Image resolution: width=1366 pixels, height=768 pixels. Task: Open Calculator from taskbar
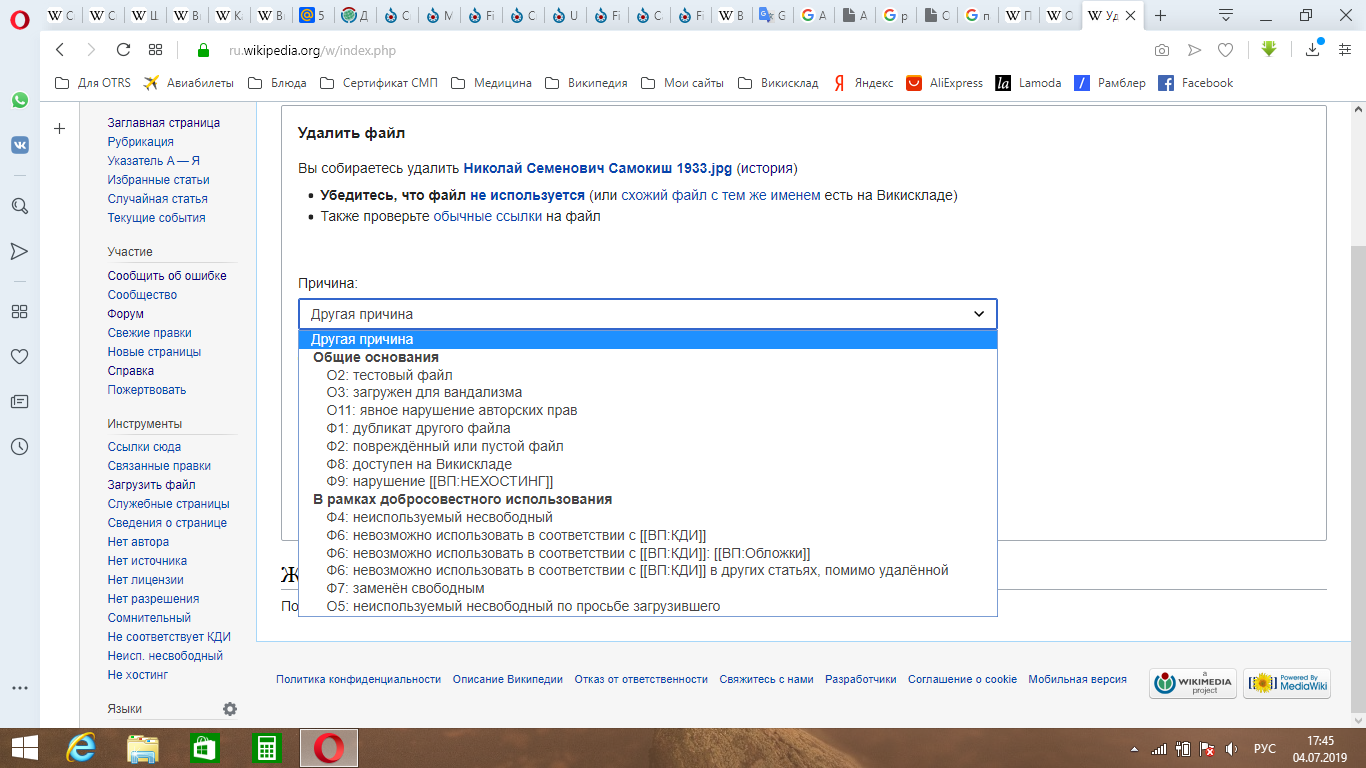coord(267,748)
